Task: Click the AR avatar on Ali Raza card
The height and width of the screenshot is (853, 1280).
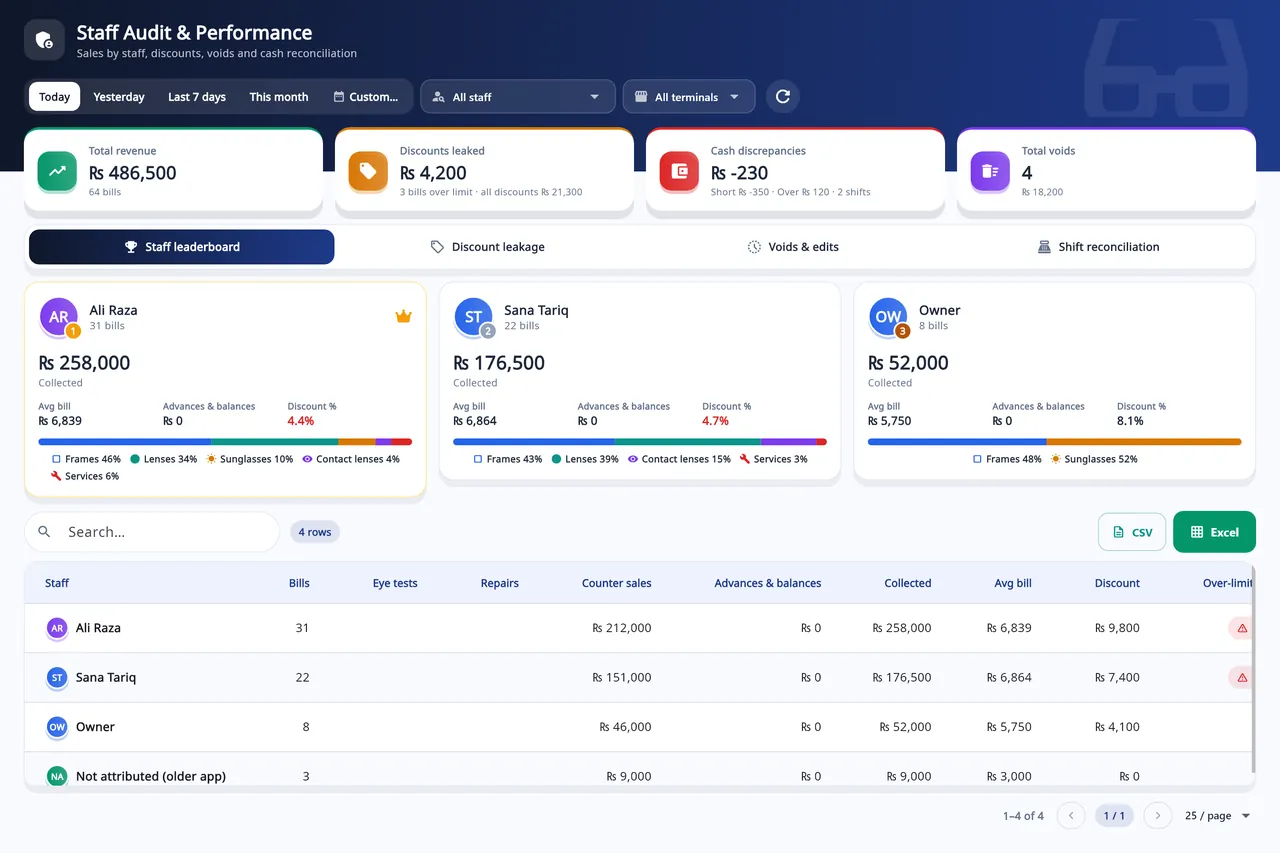Action: (x=59, y=316)
